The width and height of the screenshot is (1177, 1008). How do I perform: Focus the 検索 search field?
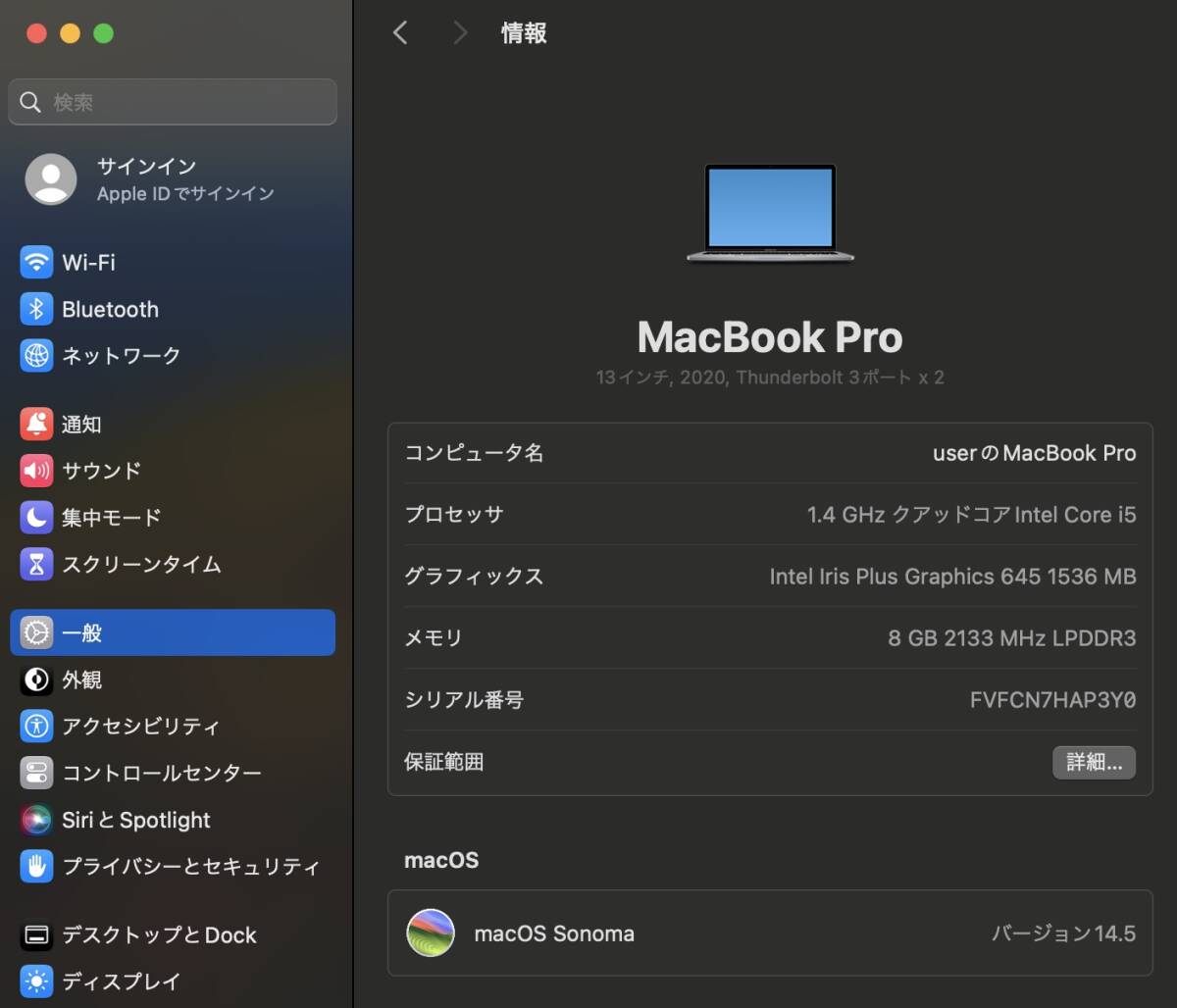(x=173, y=102)
